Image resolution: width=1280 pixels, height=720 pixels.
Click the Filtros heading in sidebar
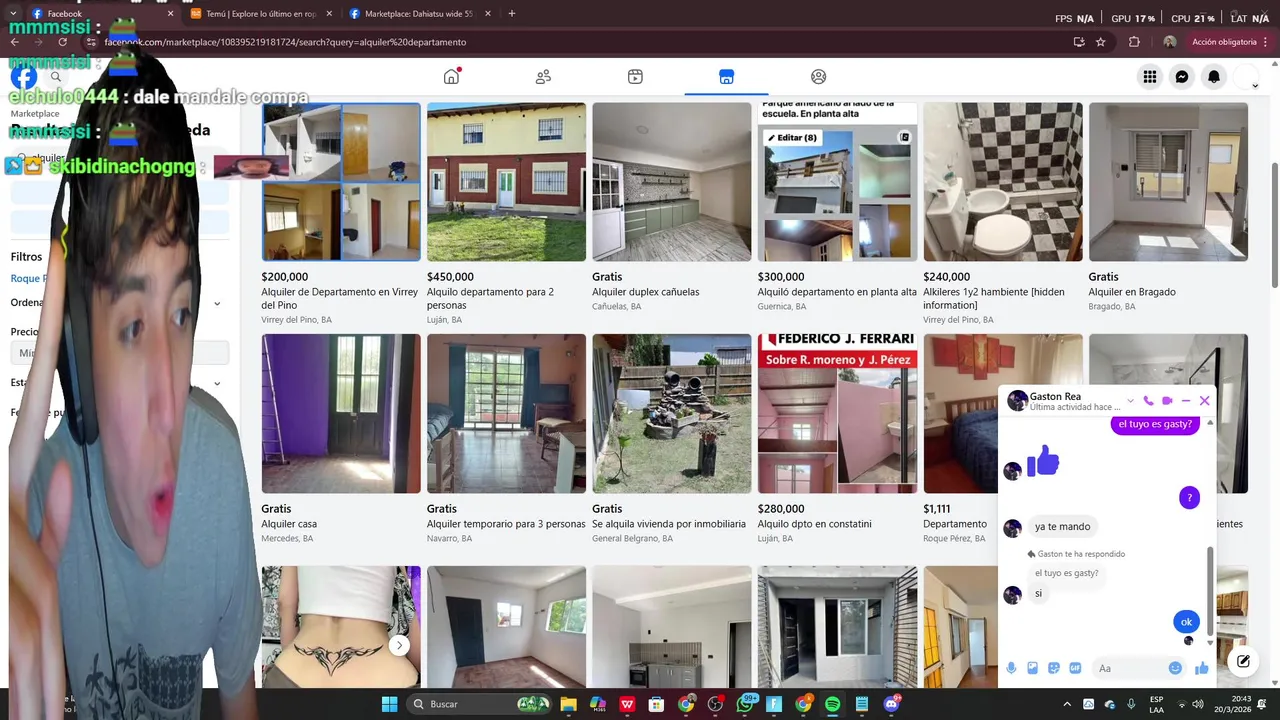(x=26, y=257)
